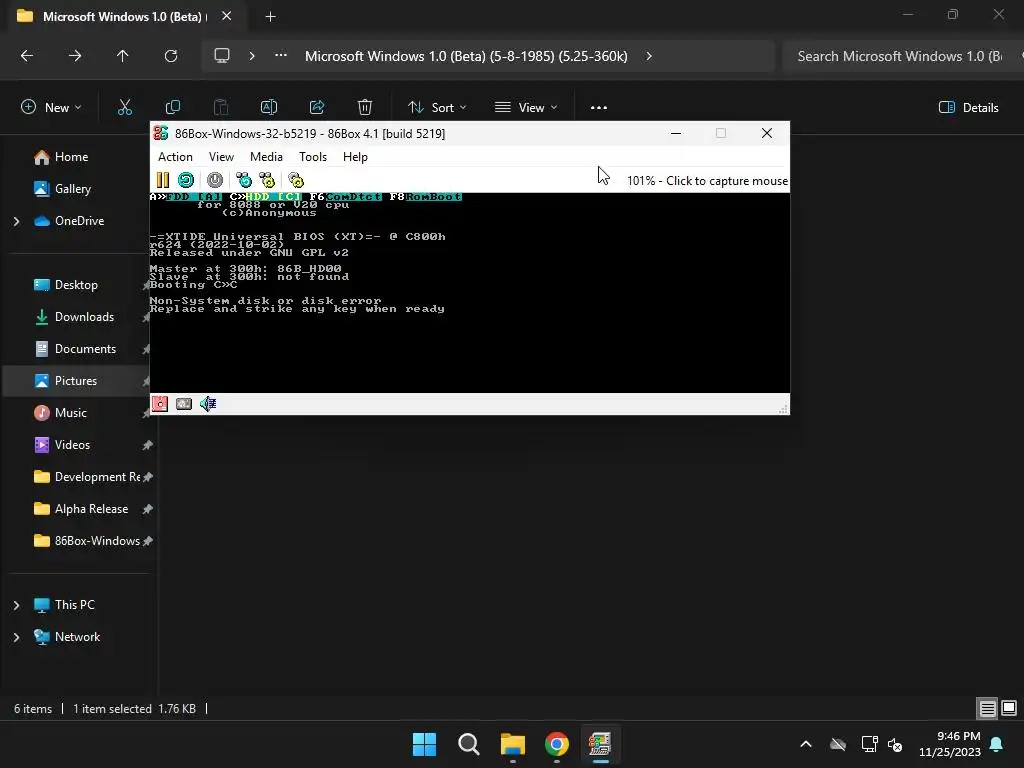Switch to 86Box from taskbar
1024x768 pixels.
[x=600, y=744]
